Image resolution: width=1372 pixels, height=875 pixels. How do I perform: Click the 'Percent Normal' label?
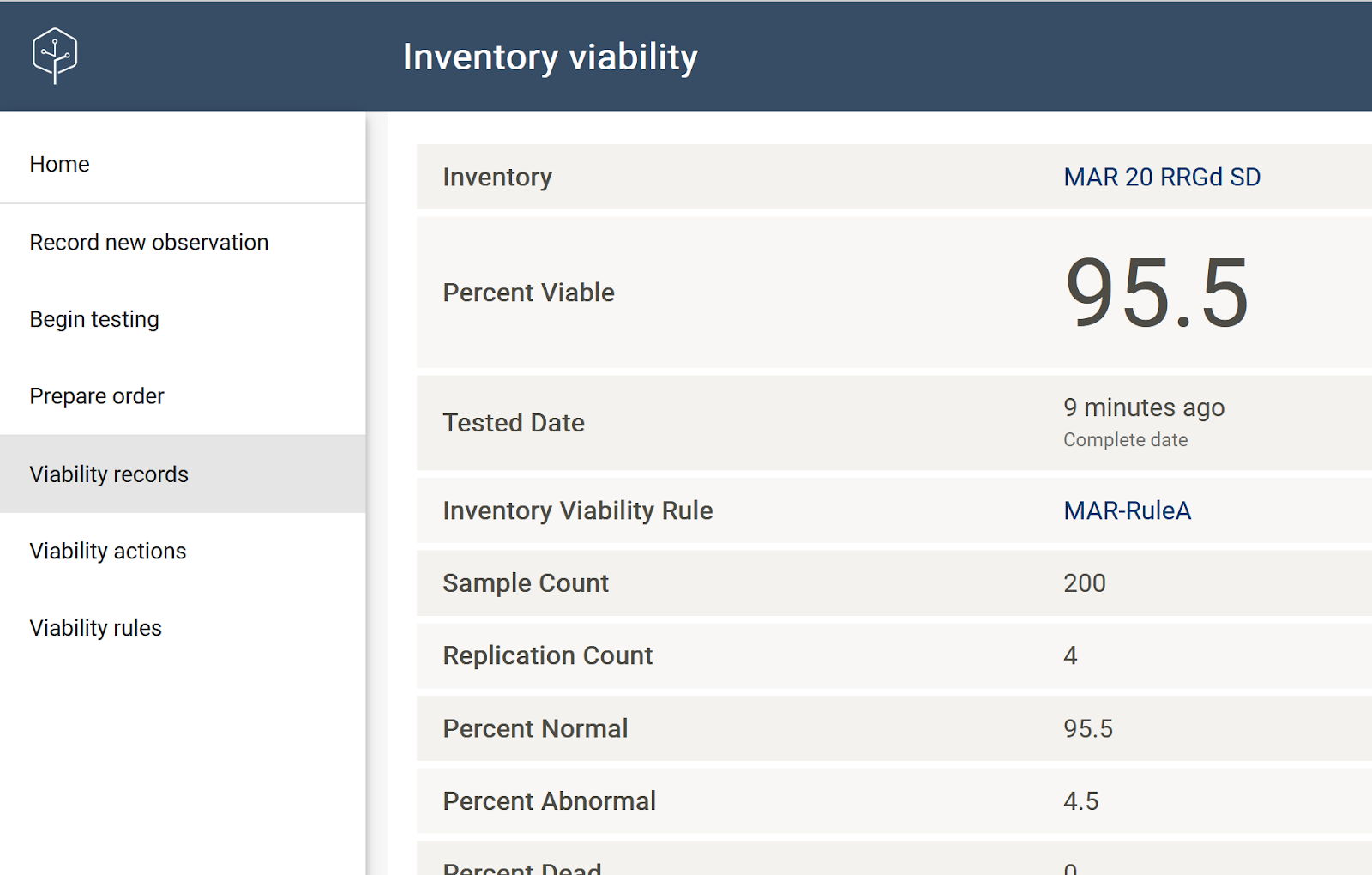tap(535, 728)
